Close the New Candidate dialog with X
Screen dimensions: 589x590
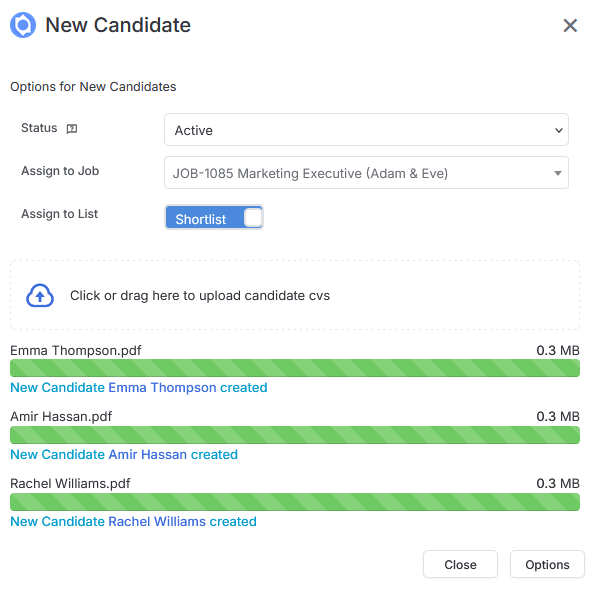pos(570,26)
